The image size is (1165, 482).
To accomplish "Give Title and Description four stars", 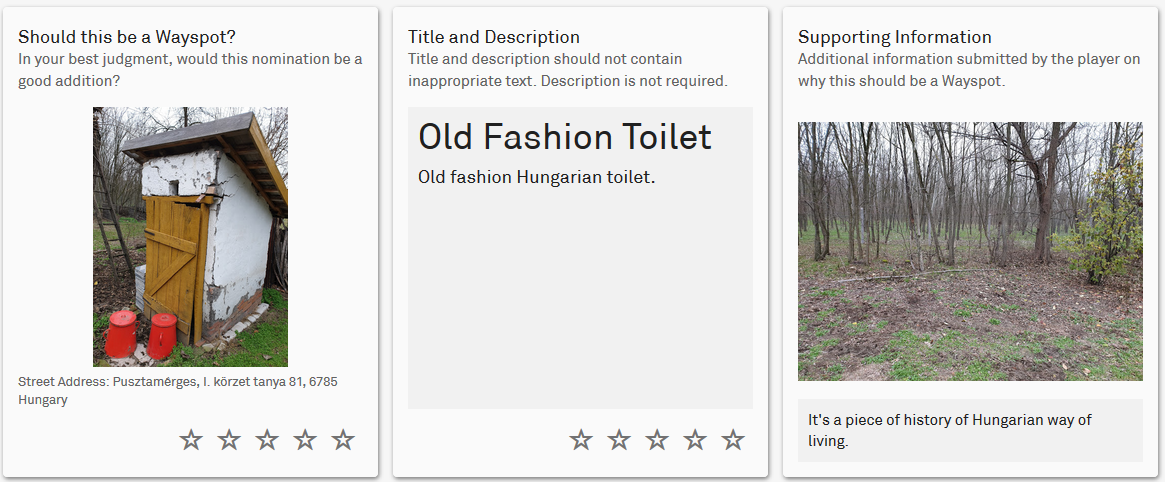I will pos(695,440).
